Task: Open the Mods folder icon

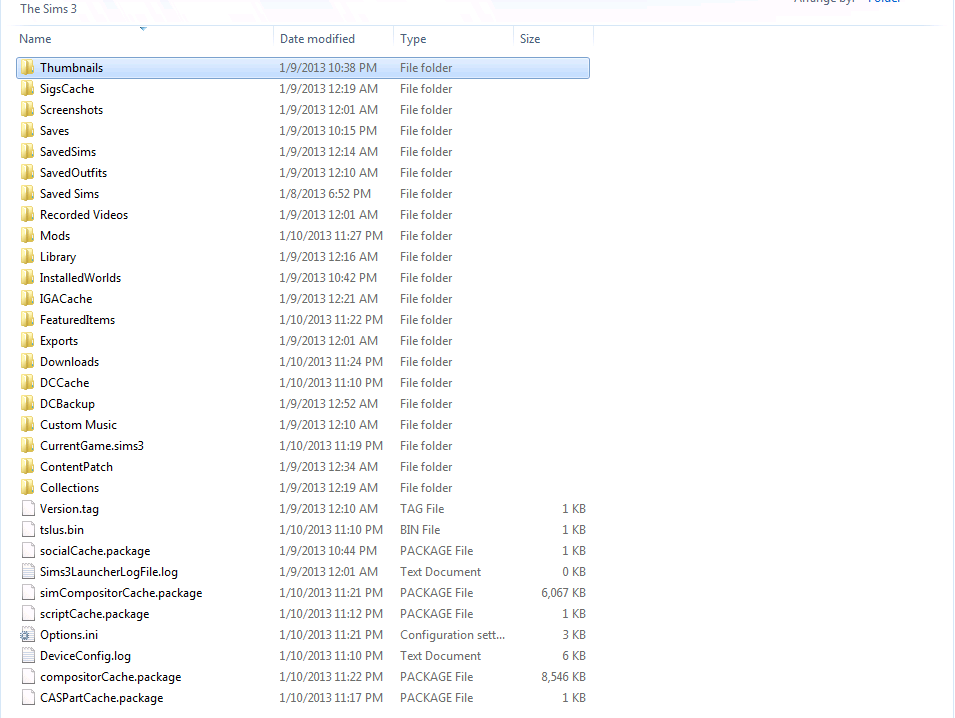Action: [x=28, y=235]
